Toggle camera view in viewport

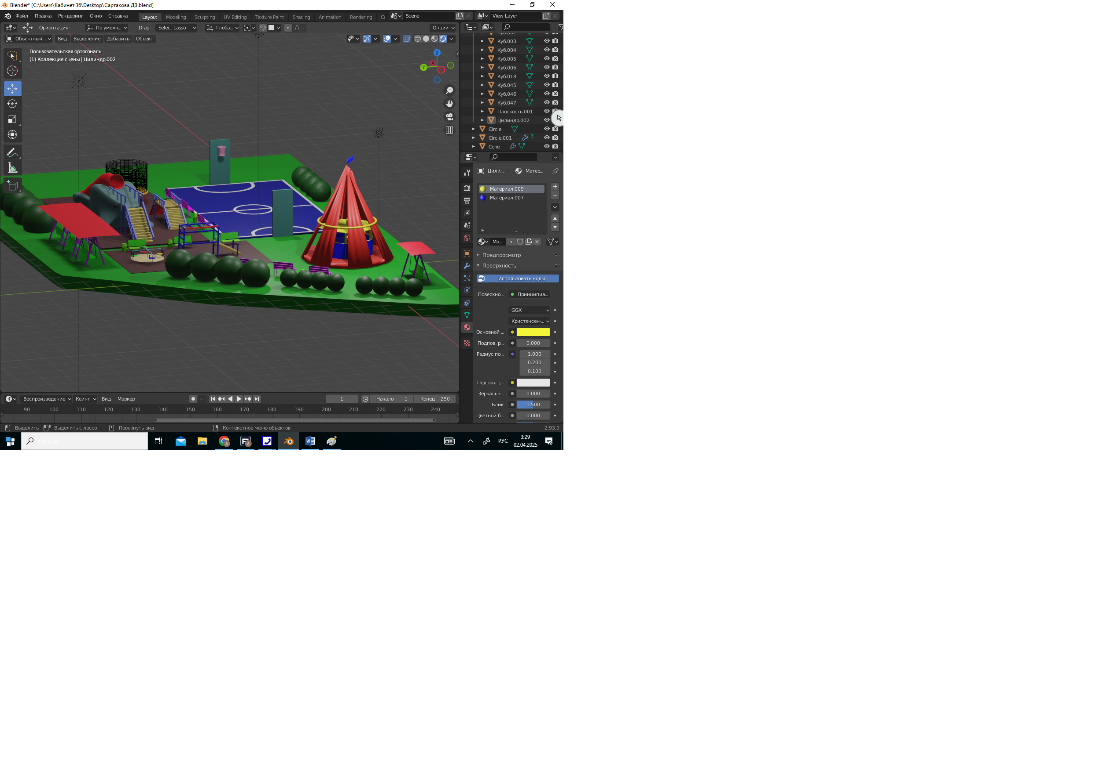(450, 116)
